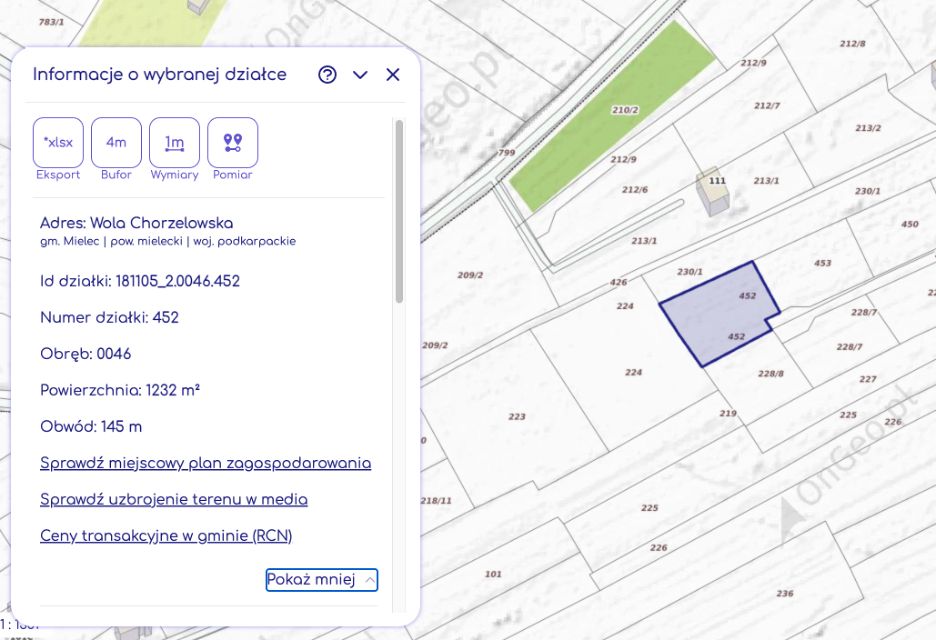Click map parcel label 212/6
This screenshot has height=640, width=936.
[x=635, y=190]
